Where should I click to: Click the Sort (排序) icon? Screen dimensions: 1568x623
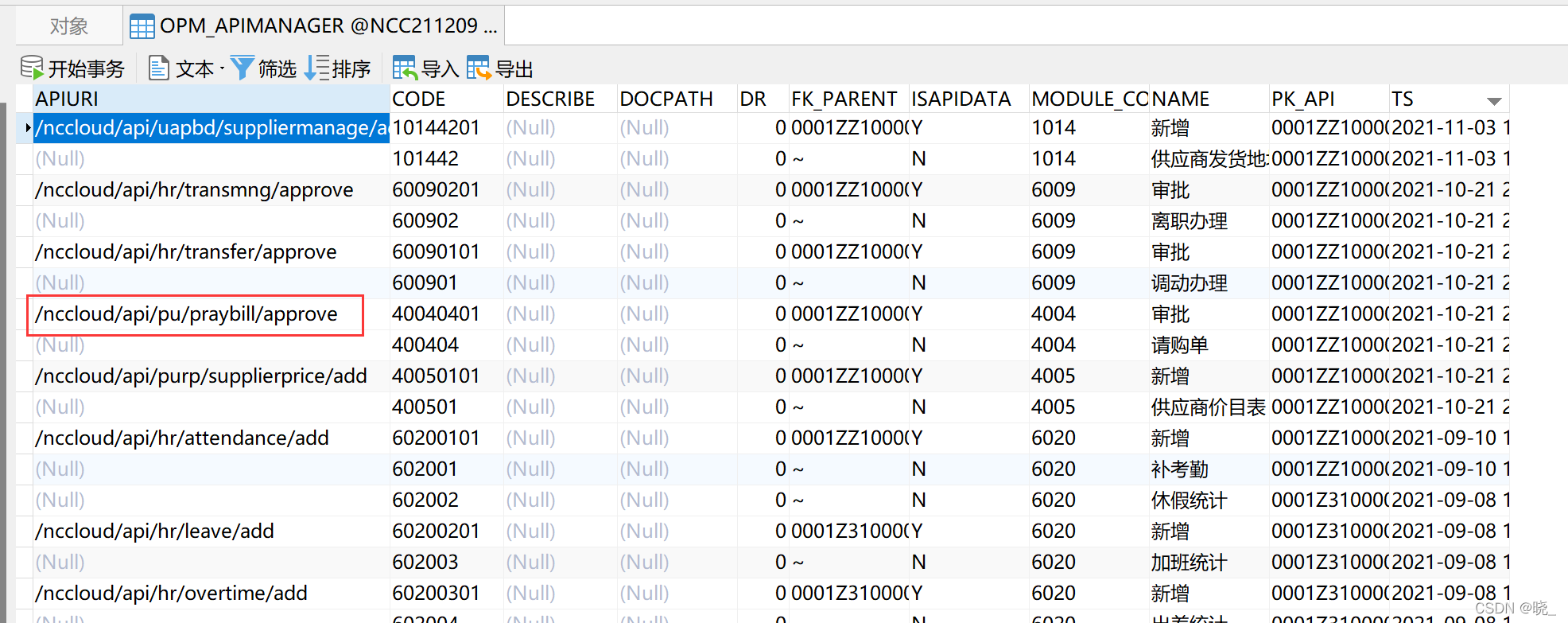coord(317,68)
